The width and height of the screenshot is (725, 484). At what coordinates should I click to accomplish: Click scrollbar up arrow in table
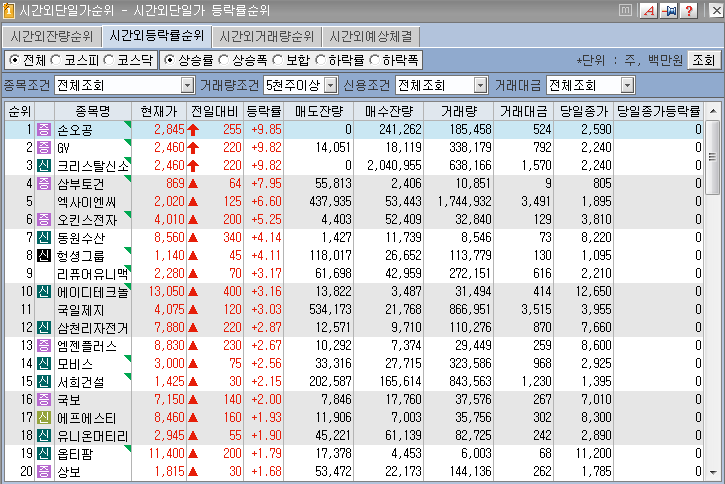[713, 111]
